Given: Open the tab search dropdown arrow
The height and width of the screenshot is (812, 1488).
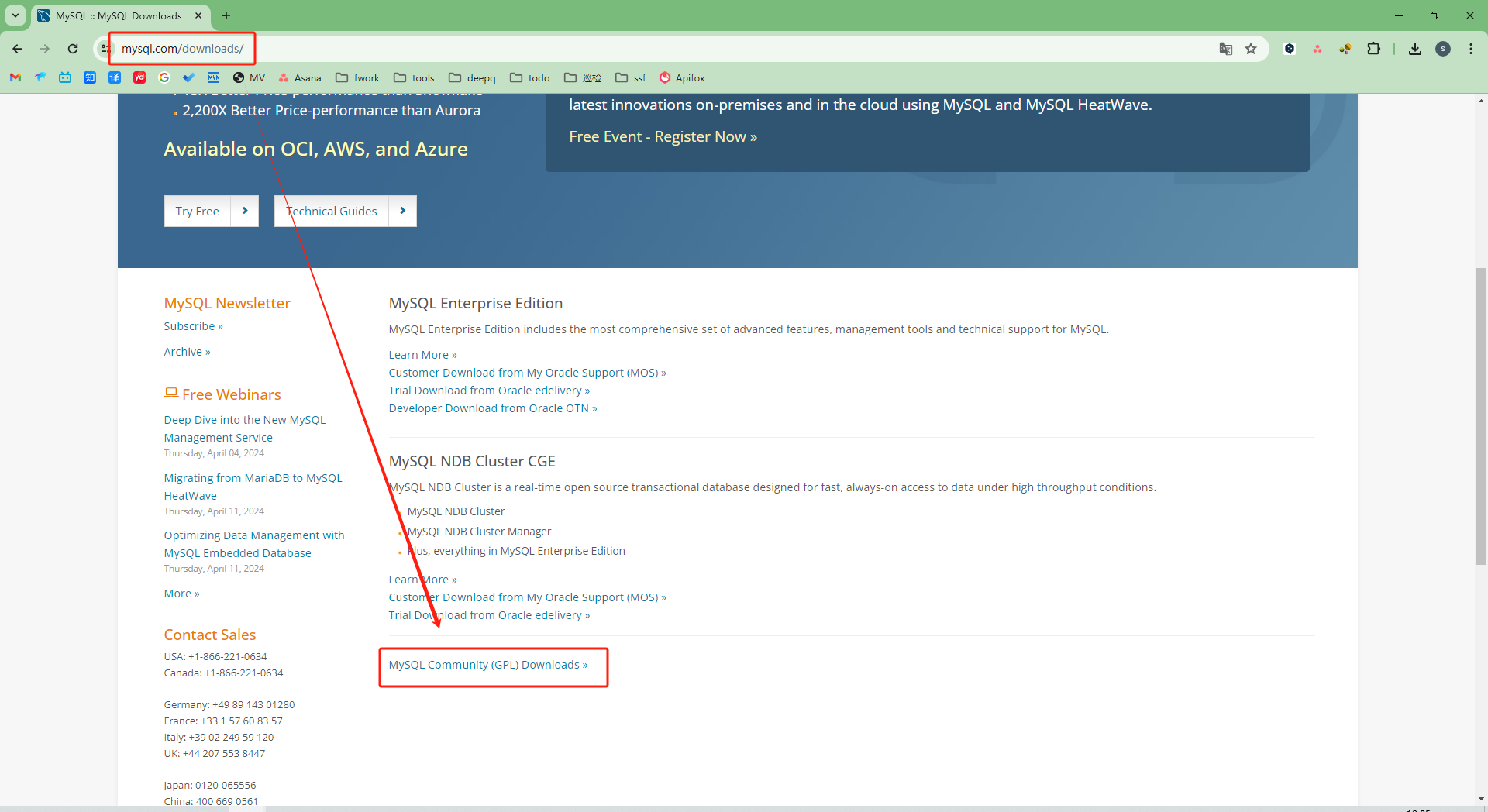Looking at the screenshot, I should click(15, 15).
